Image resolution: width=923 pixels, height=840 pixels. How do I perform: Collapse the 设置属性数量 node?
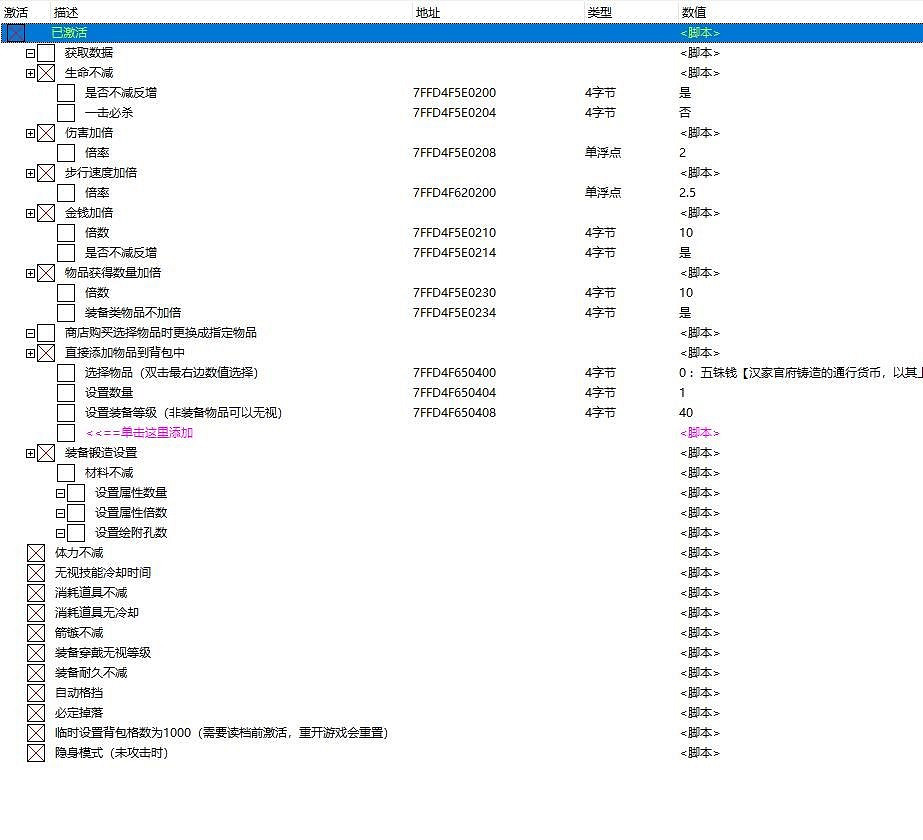coord(61,493)
